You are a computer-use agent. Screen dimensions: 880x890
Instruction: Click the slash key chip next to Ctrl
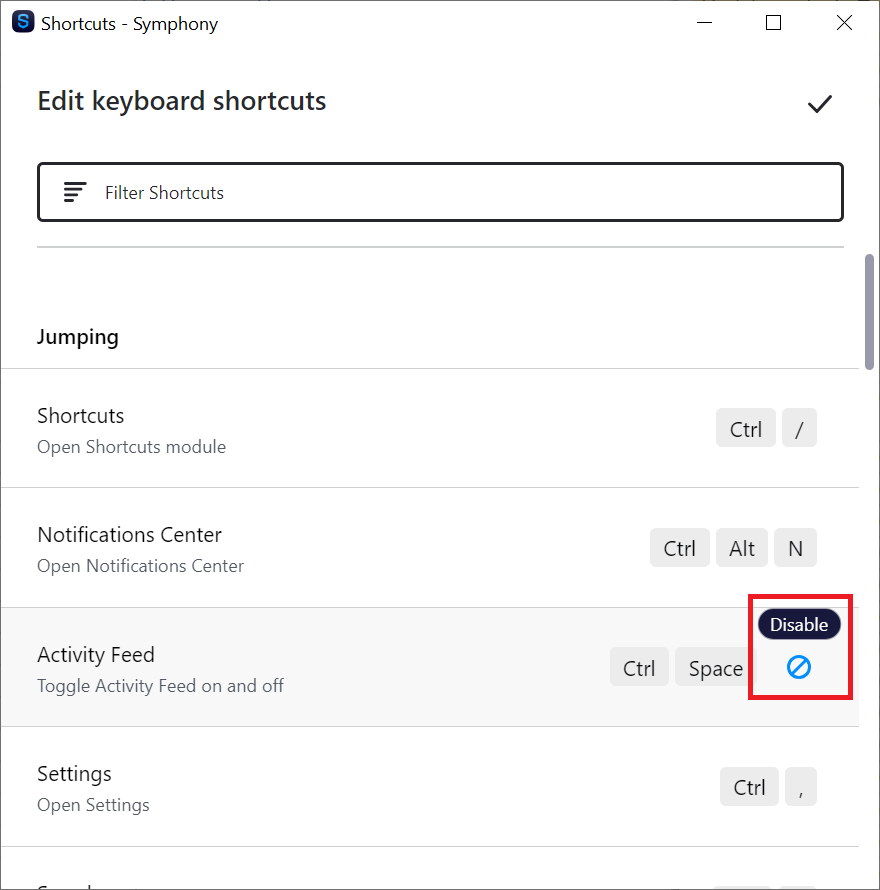[799, 428]
